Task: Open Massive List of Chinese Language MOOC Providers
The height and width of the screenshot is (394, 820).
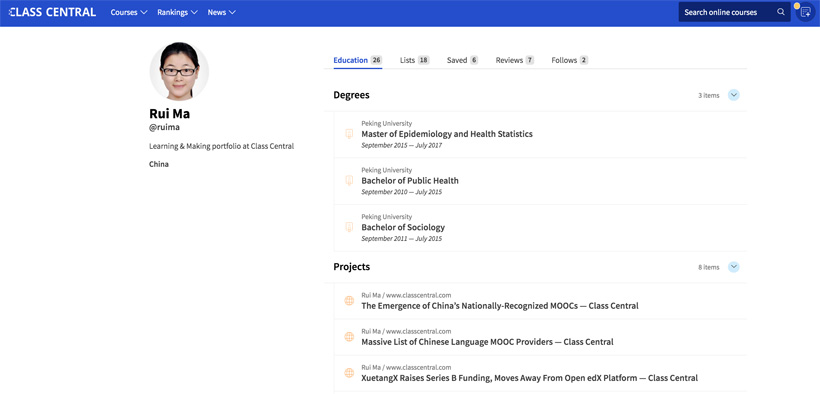Action: [x=487, y=342]
